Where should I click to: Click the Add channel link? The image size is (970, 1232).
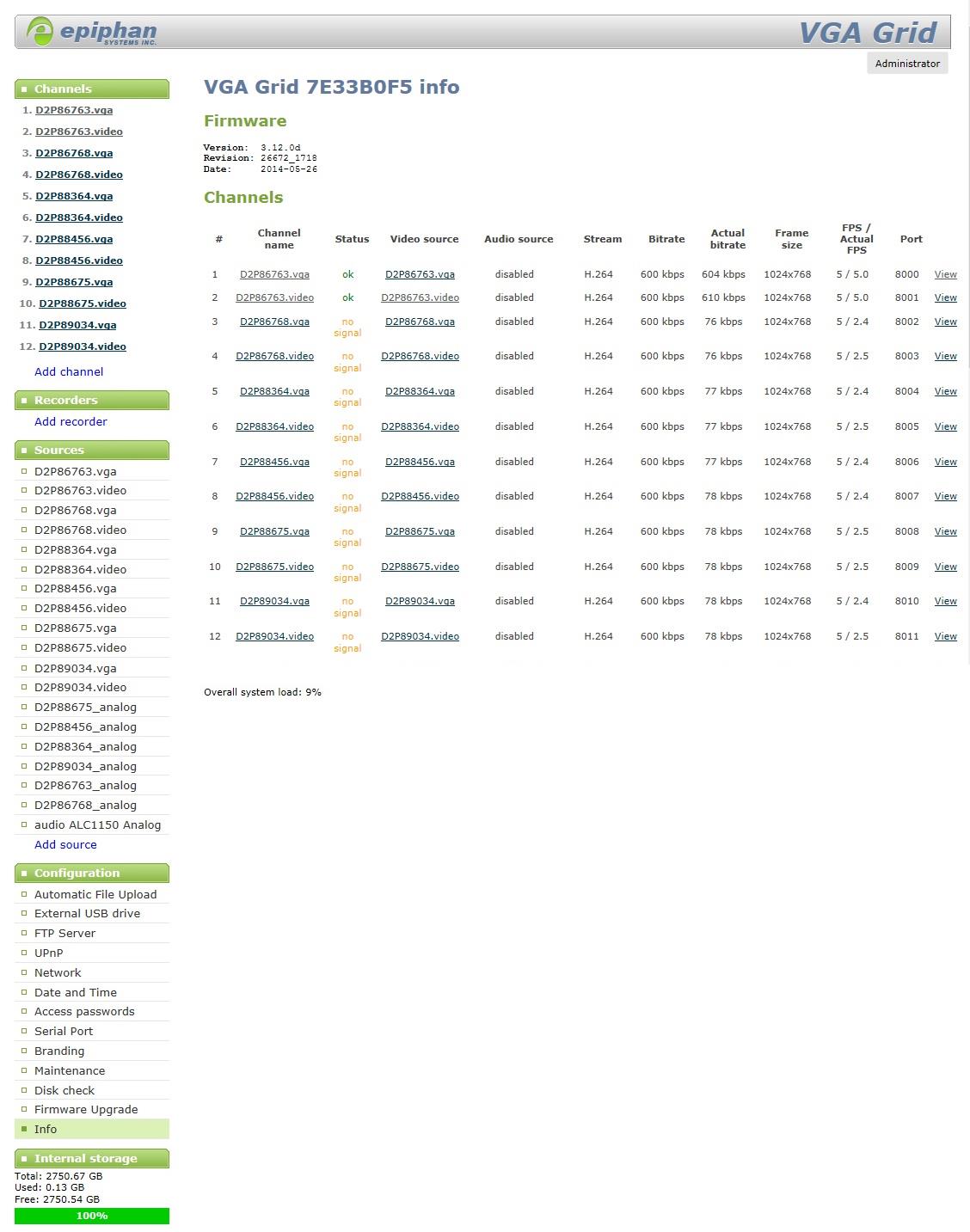(69, 371)
